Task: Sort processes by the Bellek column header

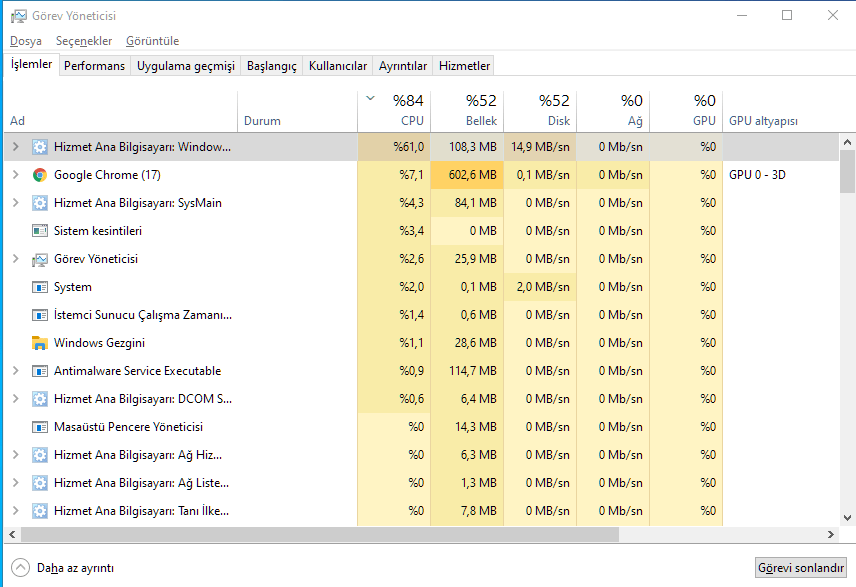Action: (467, 111)
